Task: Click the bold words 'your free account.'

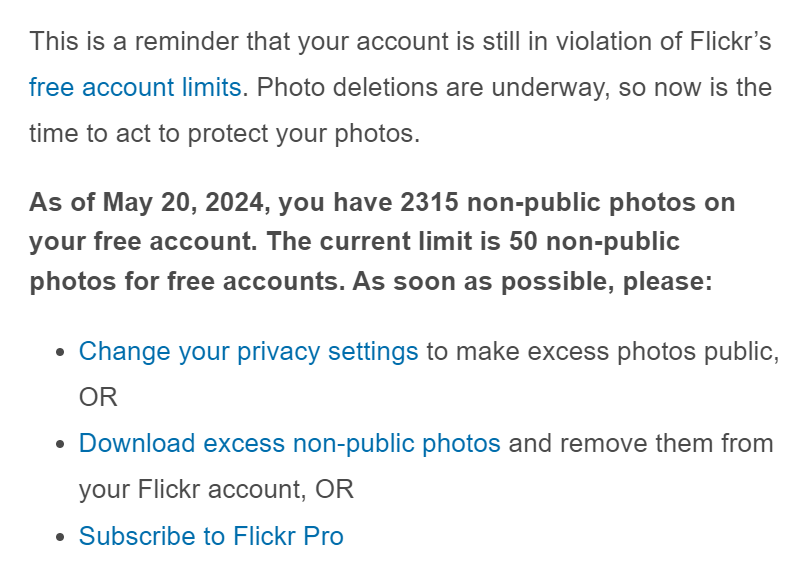Action: click(143, 242)
